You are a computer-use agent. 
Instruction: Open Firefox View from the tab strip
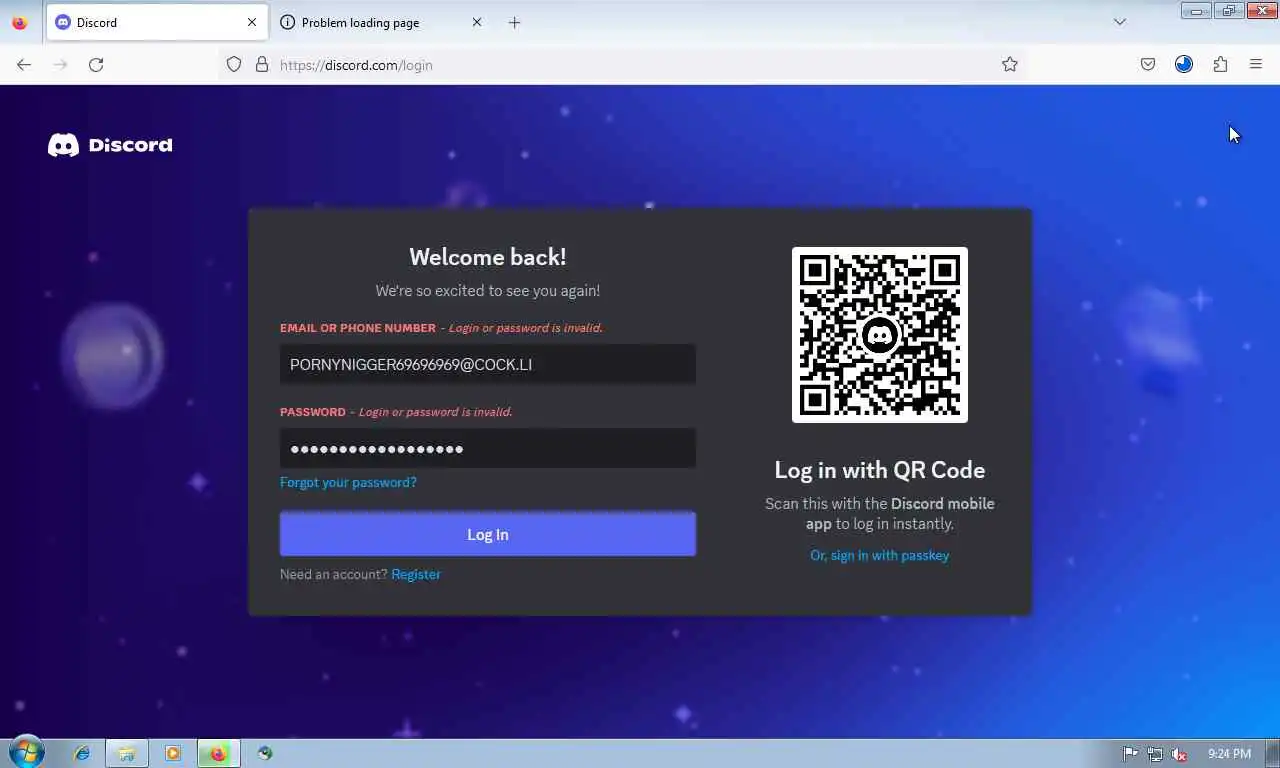click(19, 22)
